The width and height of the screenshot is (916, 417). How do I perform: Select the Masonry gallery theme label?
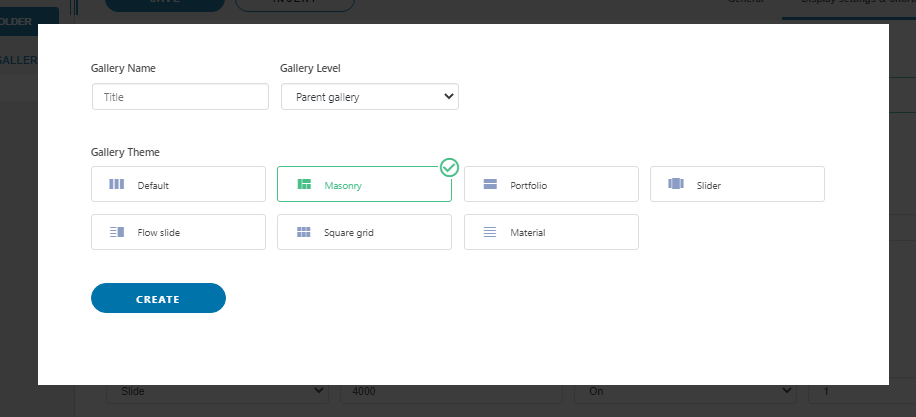pos(343,186)
